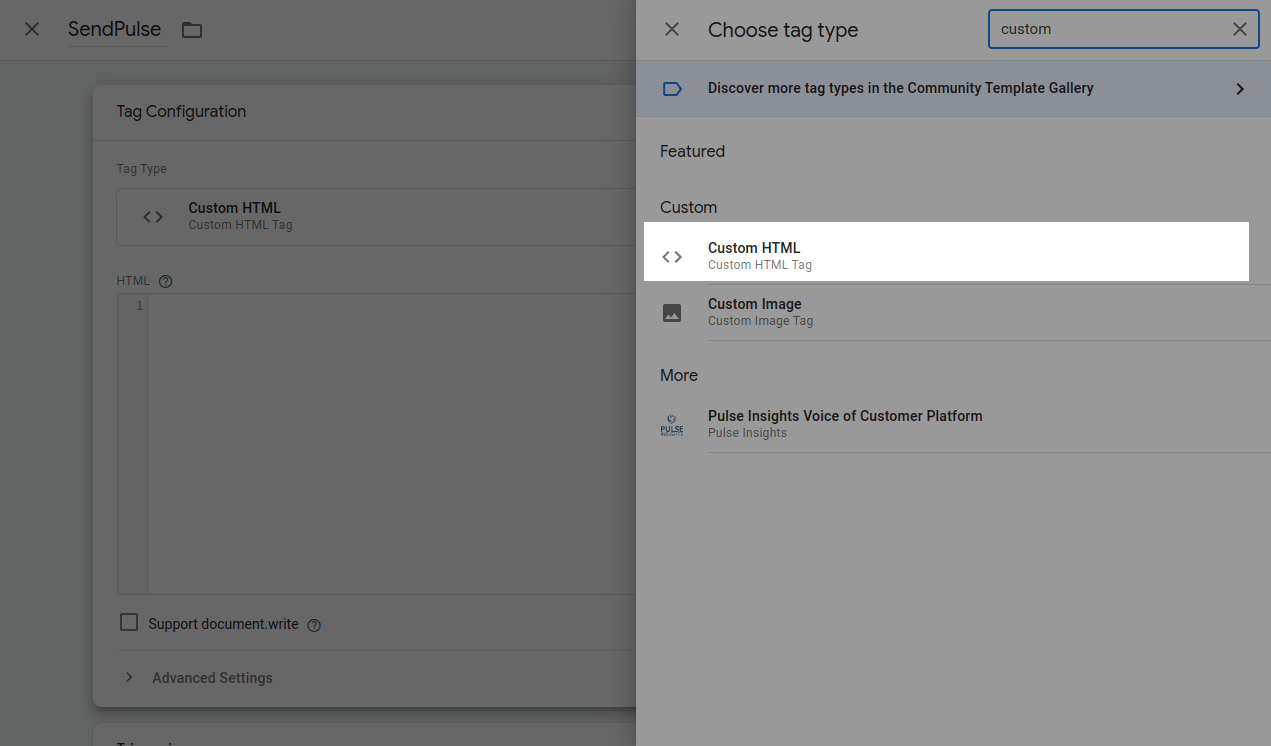1271x746 pixels.
Task: Click the code brackets icon in the highlighted list row
Action: coord(672,257)
